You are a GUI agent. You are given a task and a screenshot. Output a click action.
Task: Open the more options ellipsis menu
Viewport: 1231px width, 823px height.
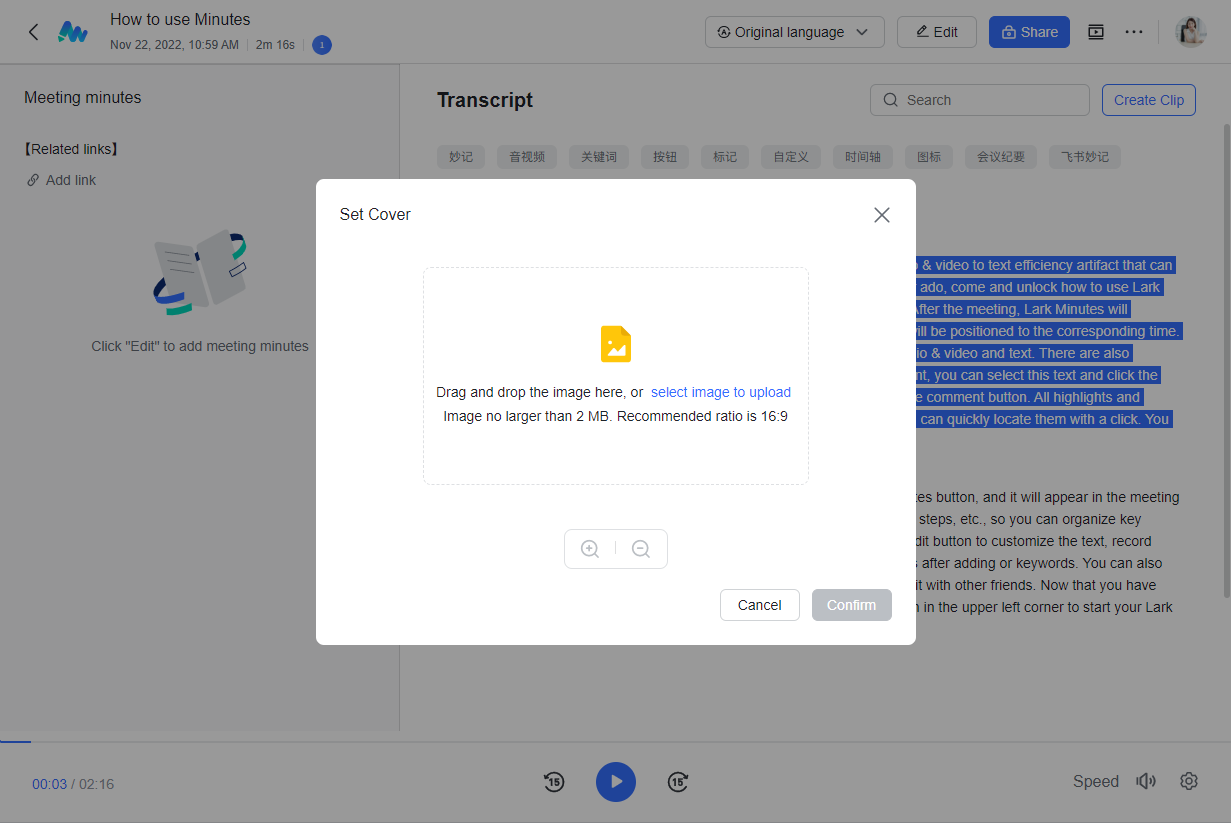click(1133, 32)
